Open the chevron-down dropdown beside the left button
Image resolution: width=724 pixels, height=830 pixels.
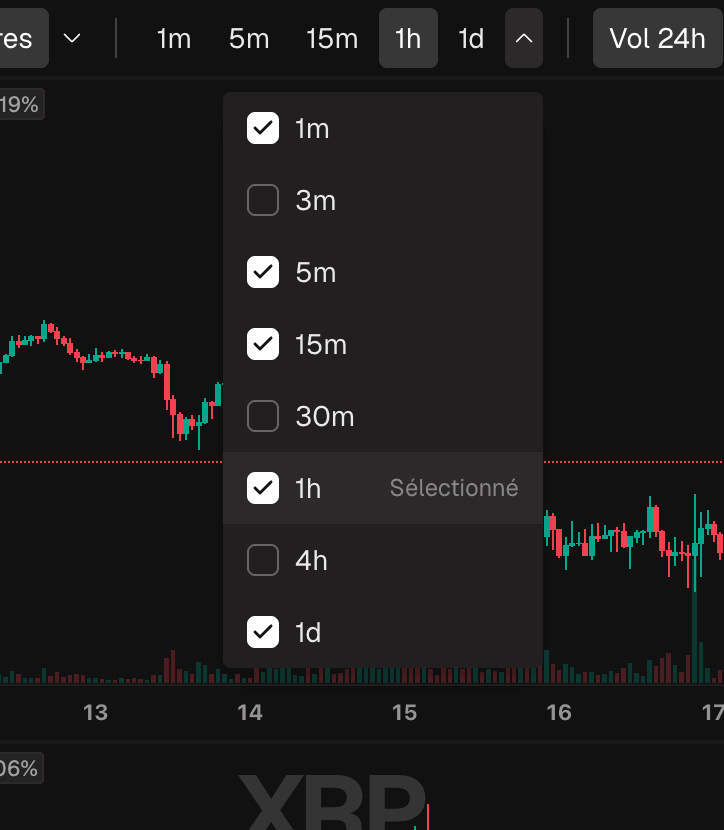pyautogui.click(x=72, y=38)
